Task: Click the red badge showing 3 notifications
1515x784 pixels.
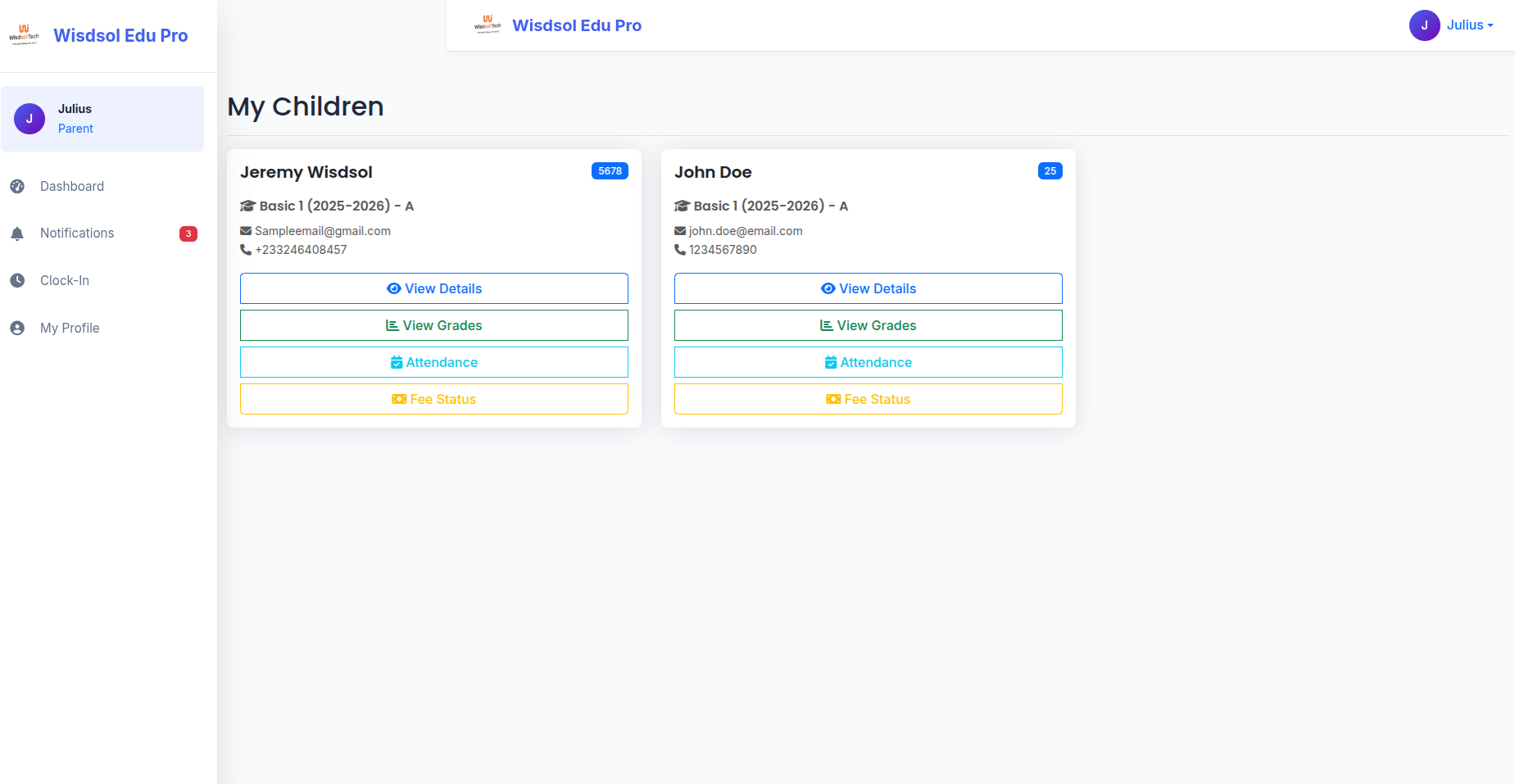Action: point(188,233)
